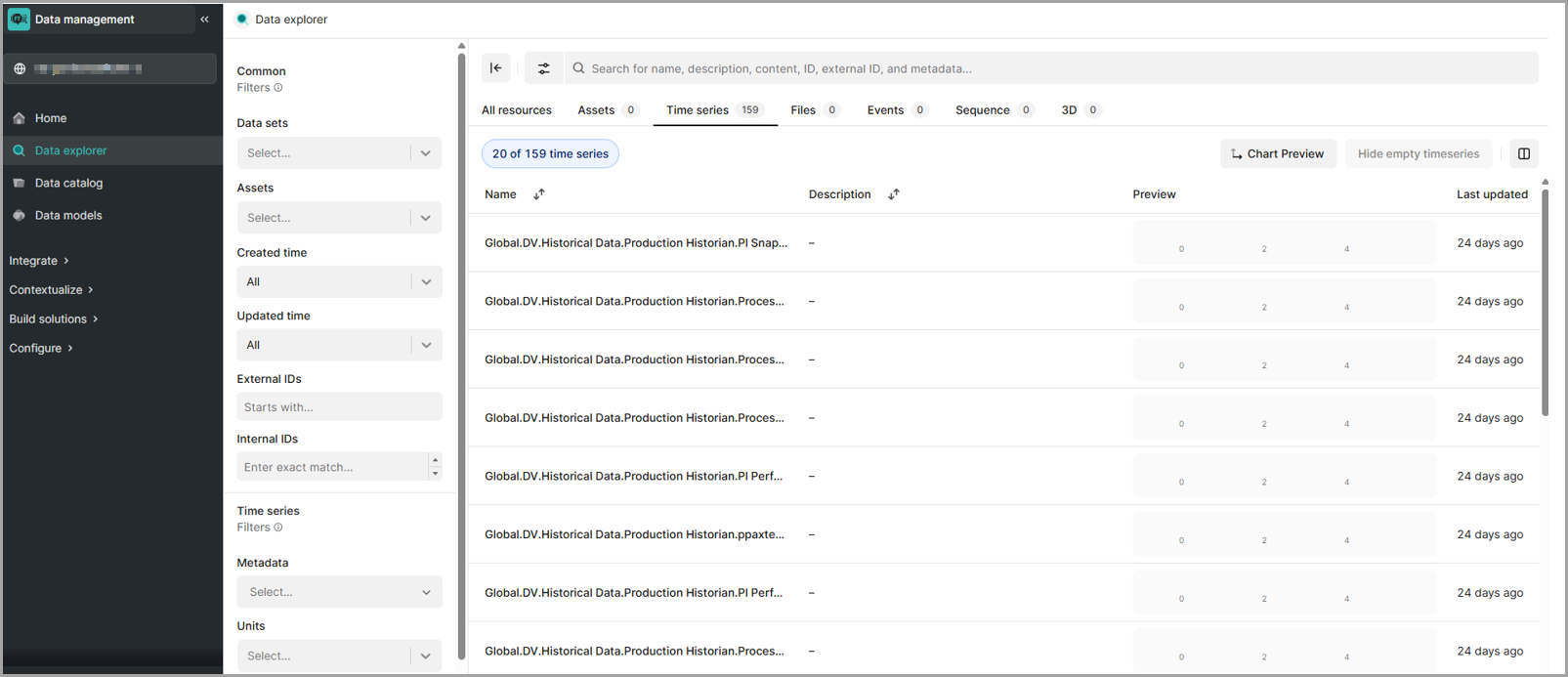Open the column layout icon button

click(x=1524, y=153)
